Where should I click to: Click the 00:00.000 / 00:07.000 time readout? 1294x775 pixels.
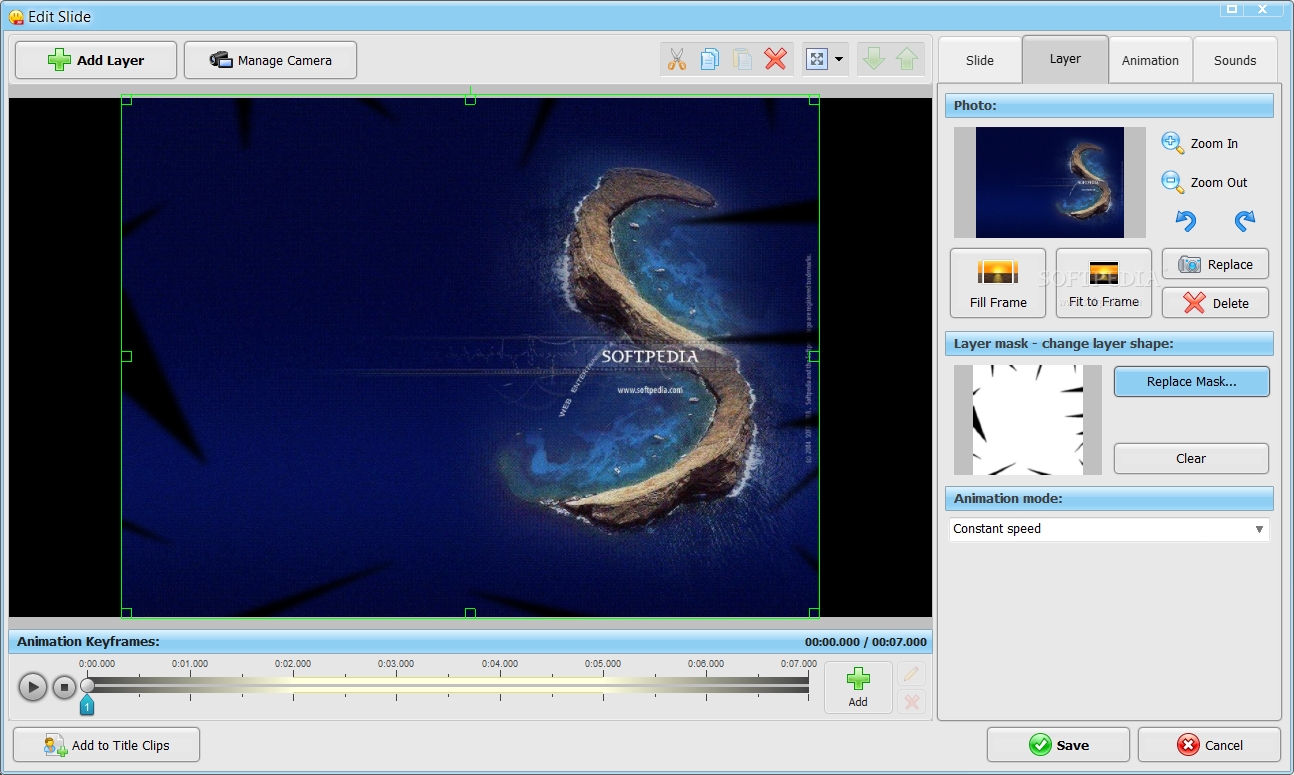pyautogui.click(x=866, y=642)
